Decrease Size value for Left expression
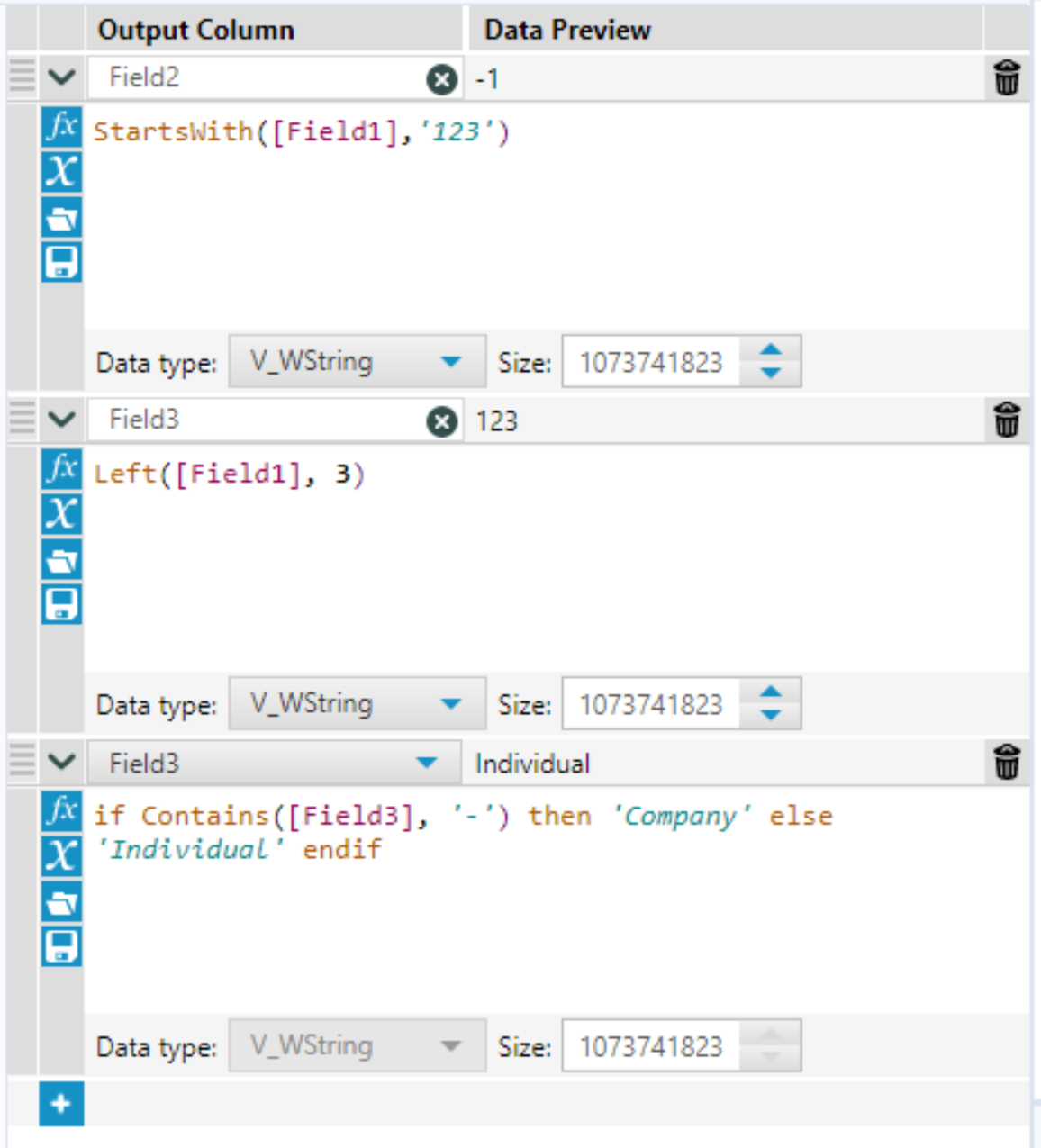This screenshot has height=1148, width=1041. click(x=771, y=715)
